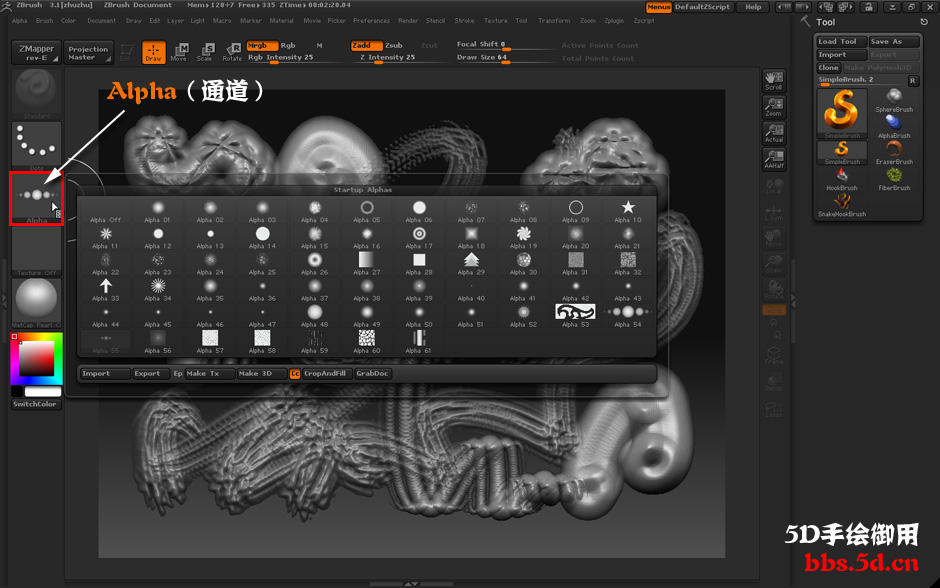The height and width of the screenshot is (588, 940).
Task: Select the Draw mode button
Action: click(153, 52)
